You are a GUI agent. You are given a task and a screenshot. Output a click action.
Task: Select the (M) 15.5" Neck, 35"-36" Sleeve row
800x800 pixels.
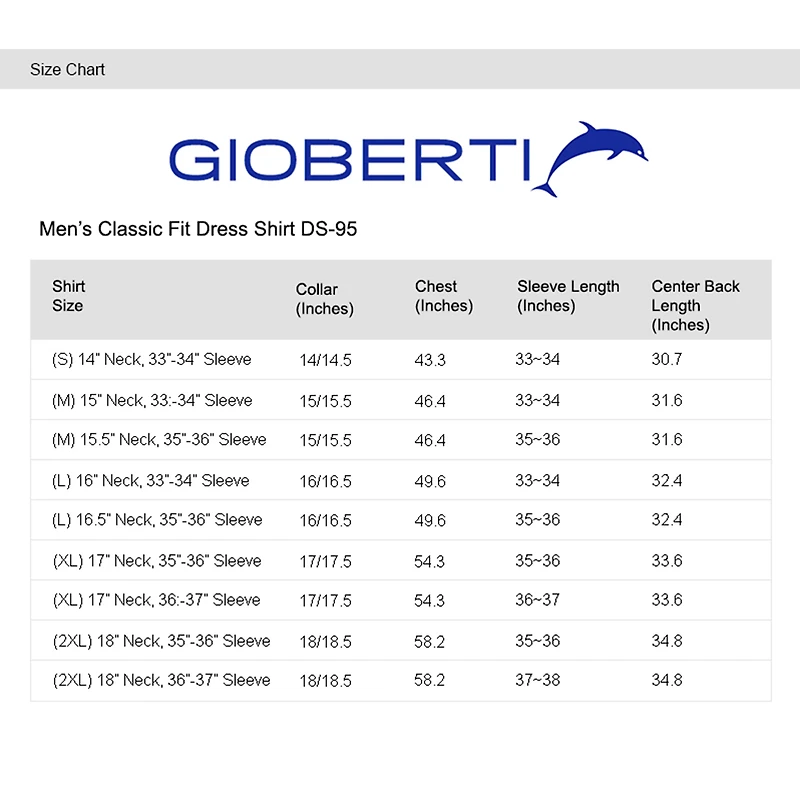coord(401,440)
